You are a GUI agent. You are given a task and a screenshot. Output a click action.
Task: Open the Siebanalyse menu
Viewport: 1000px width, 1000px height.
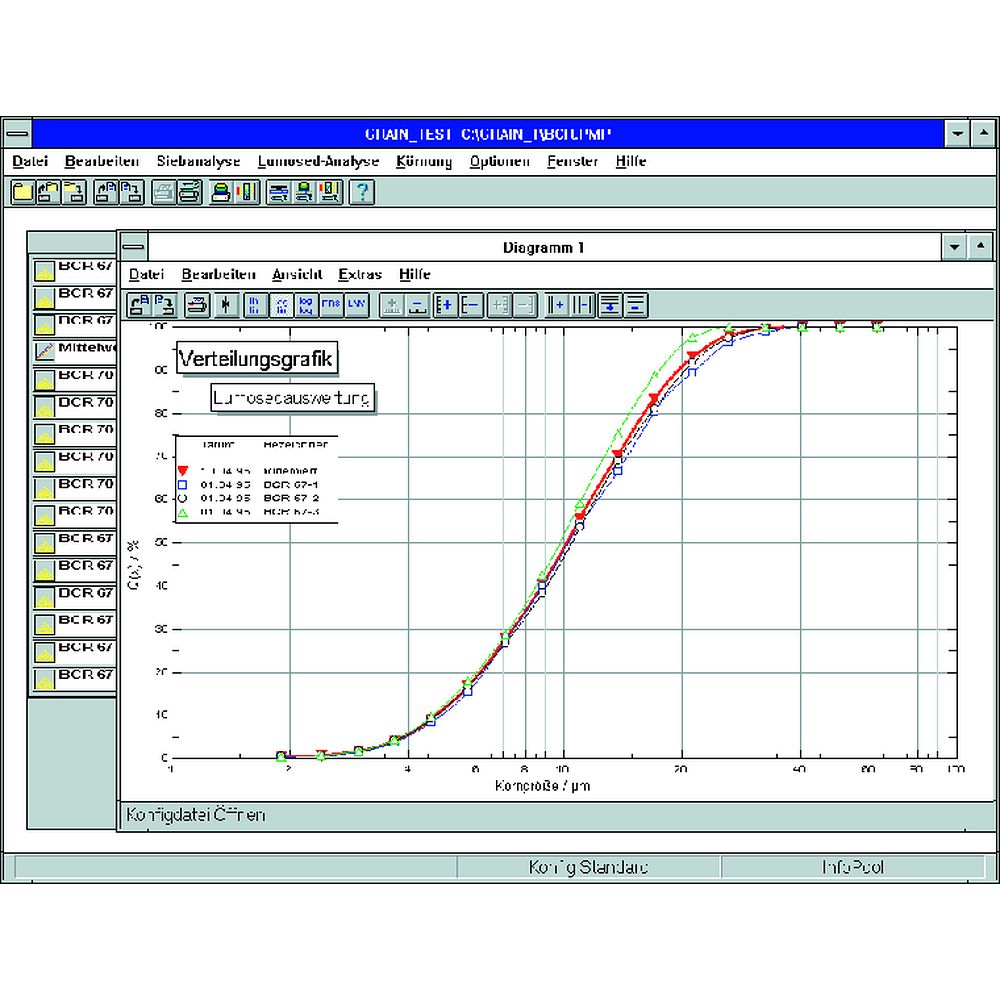click(x=198, y=161)
